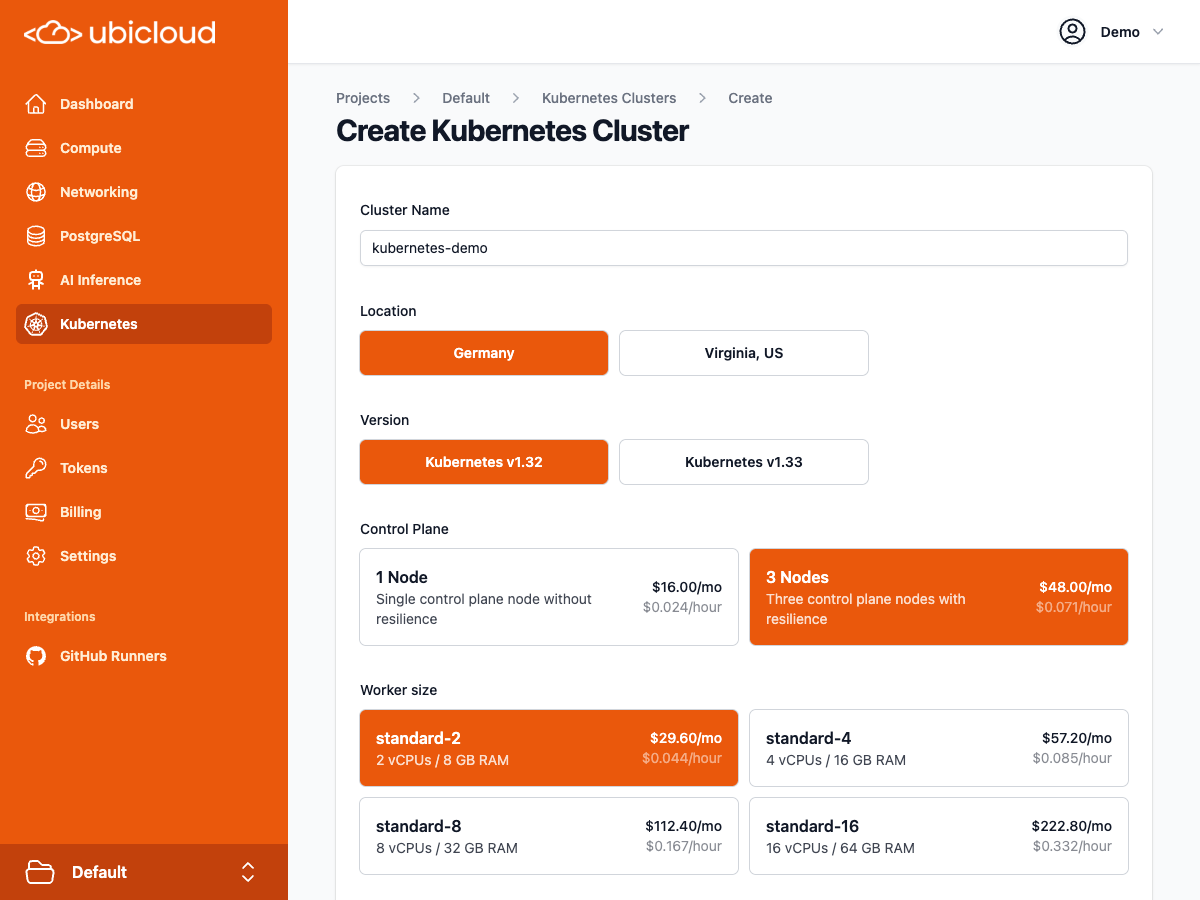Open the Networking section
This screenshot has height=900, width=1200.
[x=144, y=192]
